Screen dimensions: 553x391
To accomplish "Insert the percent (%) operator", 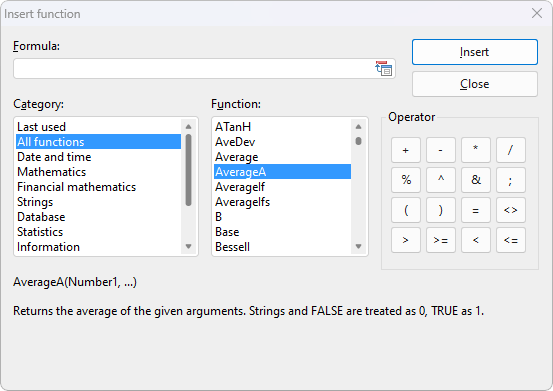I will 406,180.
